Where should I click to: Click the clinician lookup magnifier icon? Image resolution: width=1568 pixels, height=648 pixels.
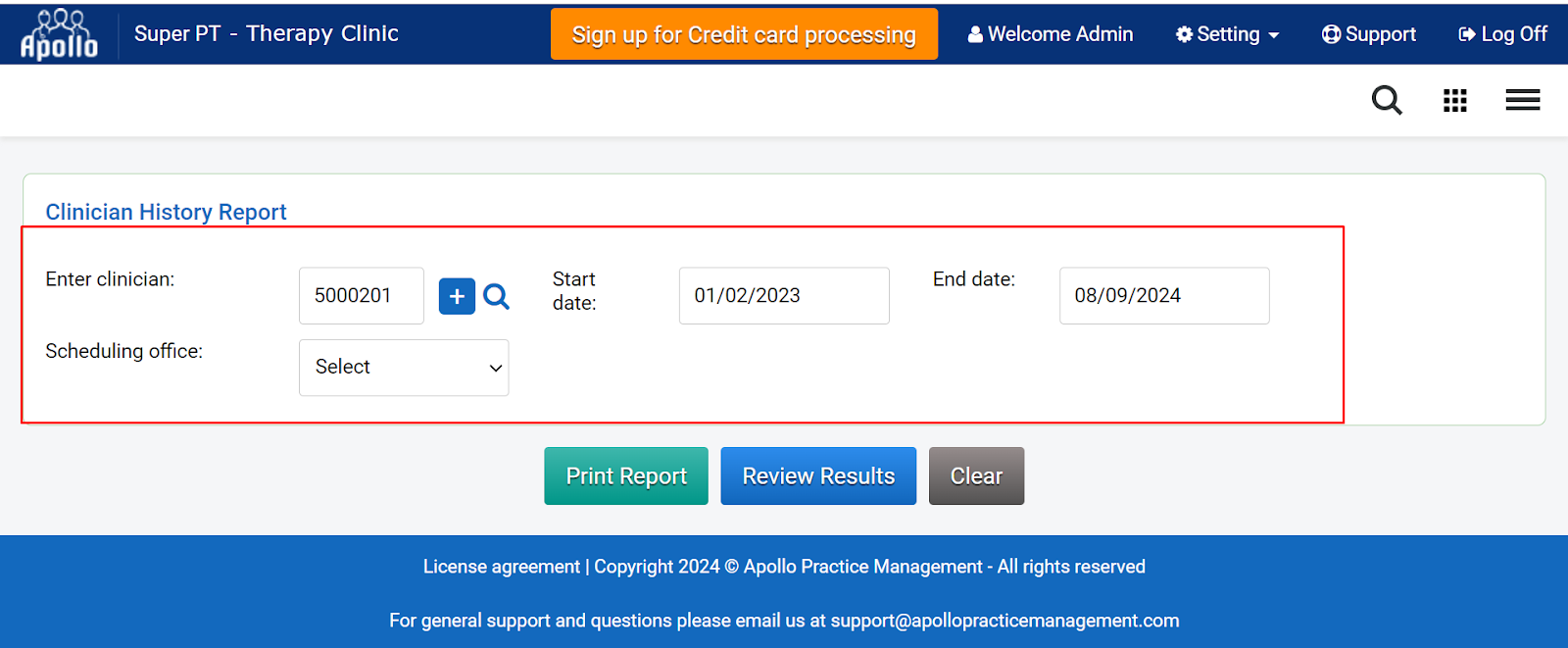pyautogui.click(x=497, y=296)
